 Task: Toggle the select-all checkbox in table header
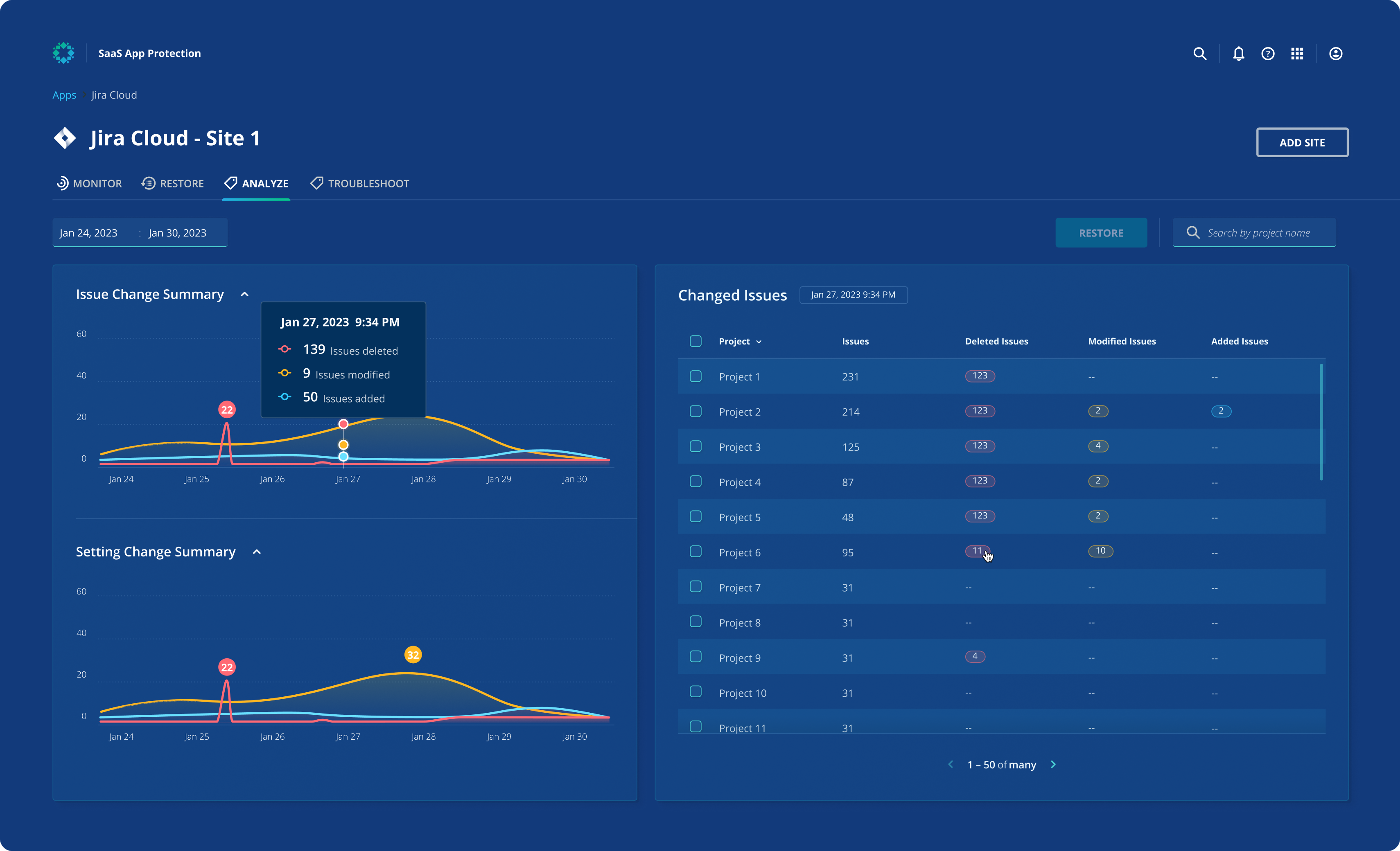coord(695,341)
